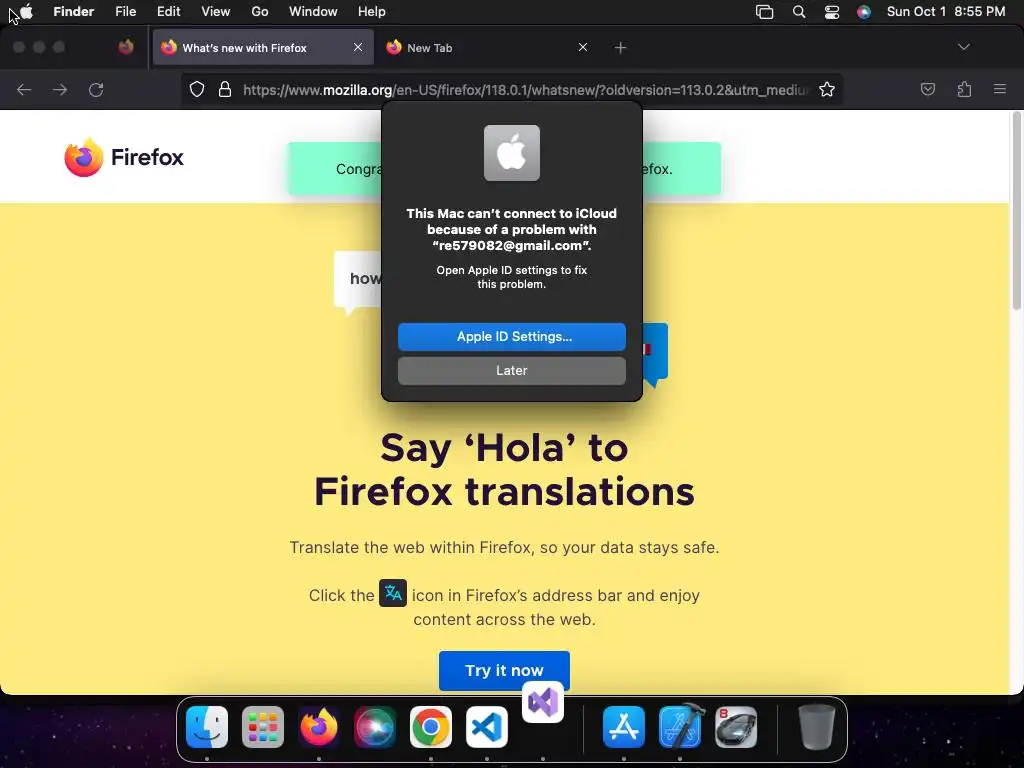Go forward one page
1024x768 pixels.
(60, 89)
